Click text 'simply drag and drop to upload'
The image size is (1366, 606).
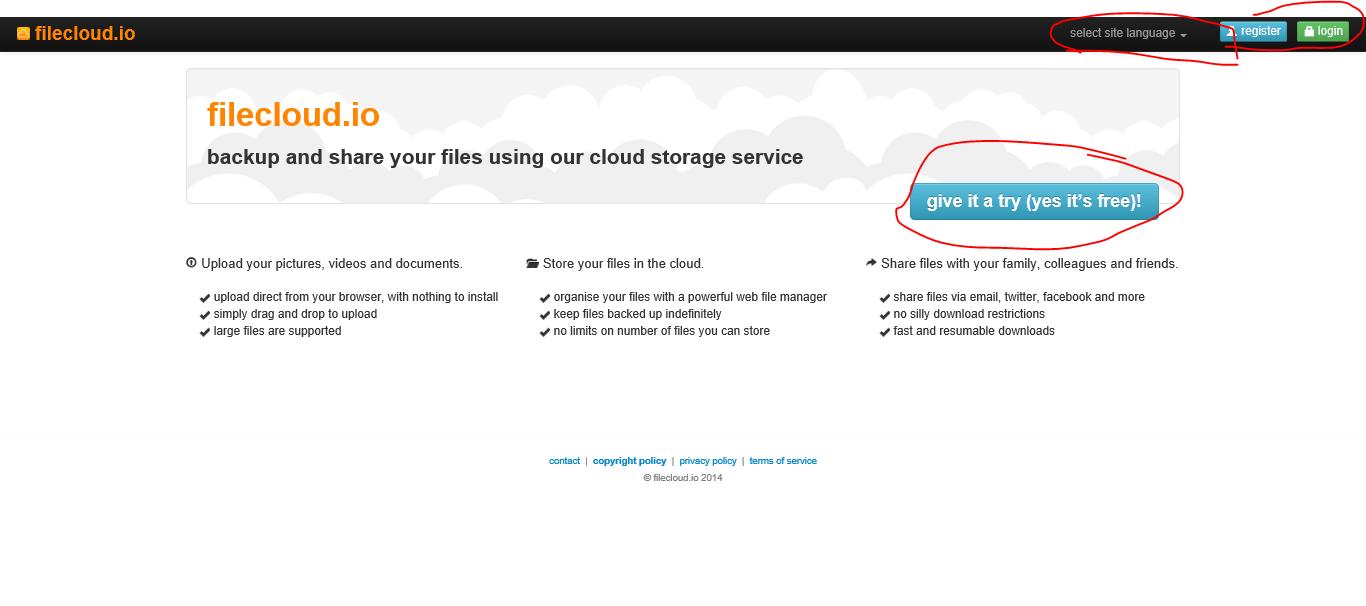point(295,314)
